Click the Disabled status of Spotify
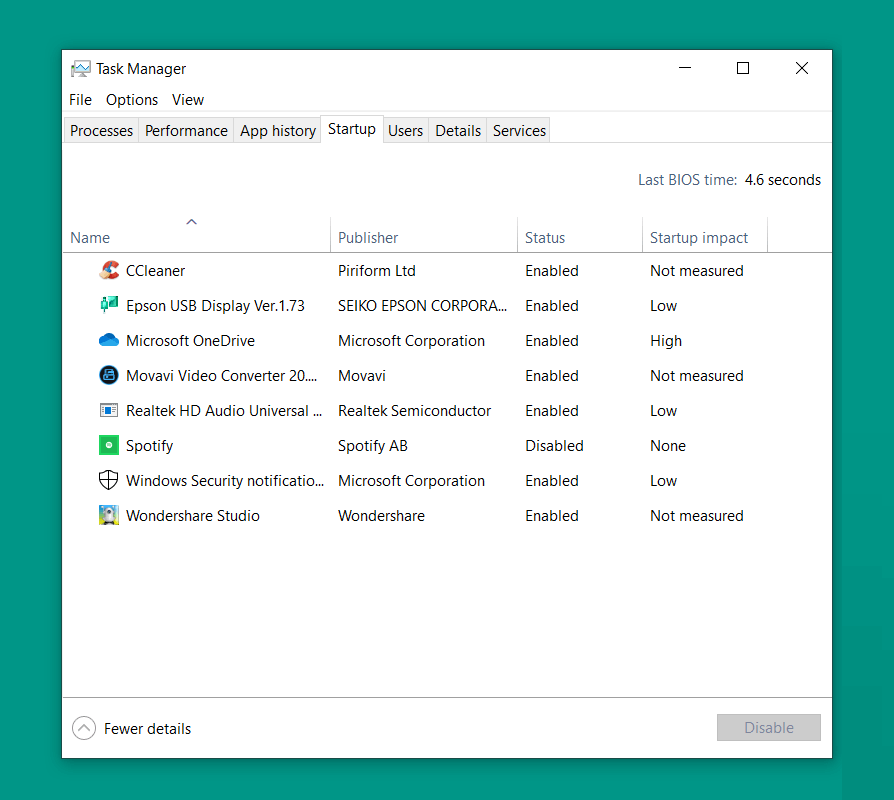The width and height of the screenshot is (894, 800). (x=554, y=446)
